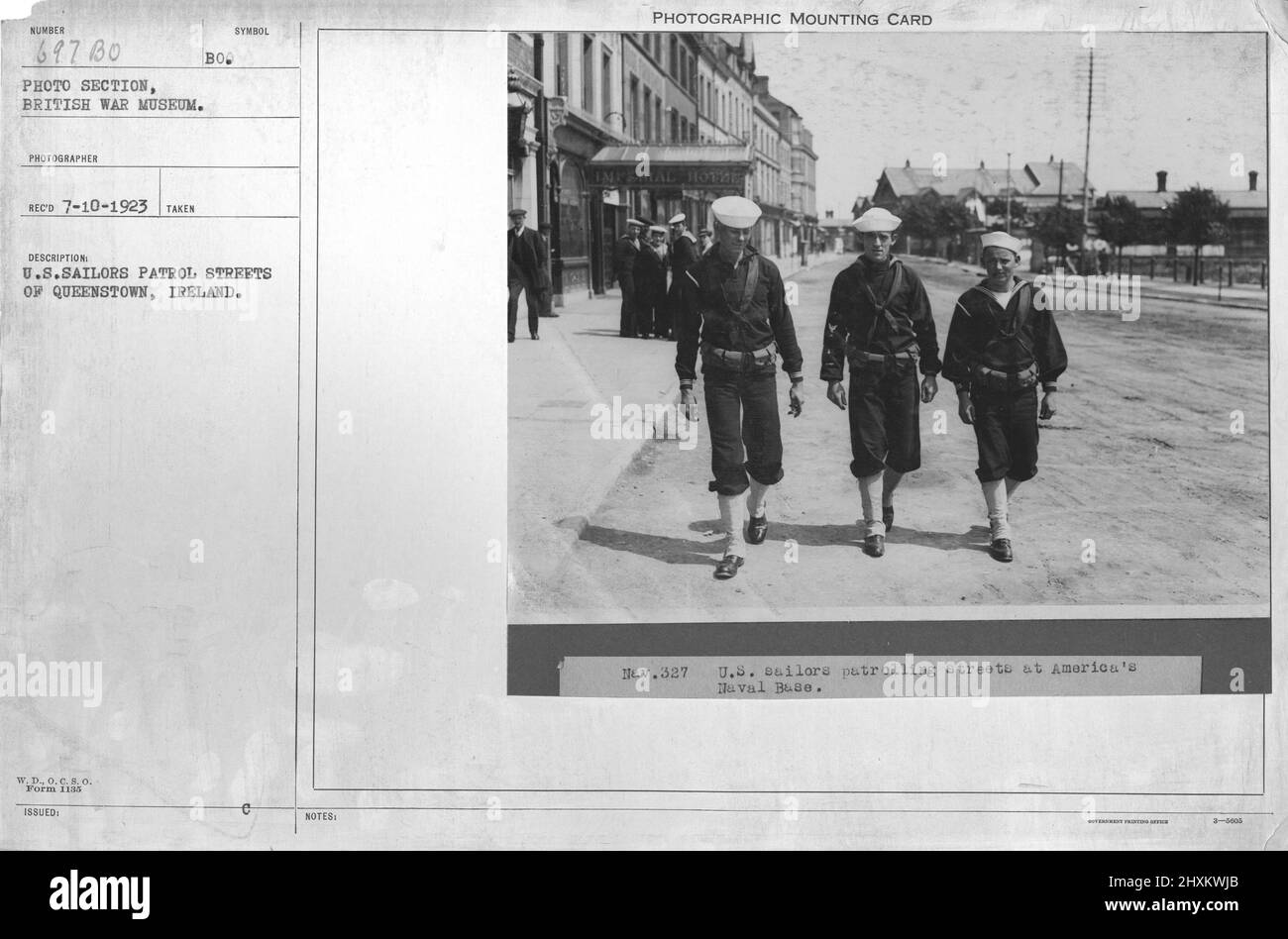
Task: Click the photo caption 'Nav.327'
Action: pyautogui.click(x=654, y=672)
